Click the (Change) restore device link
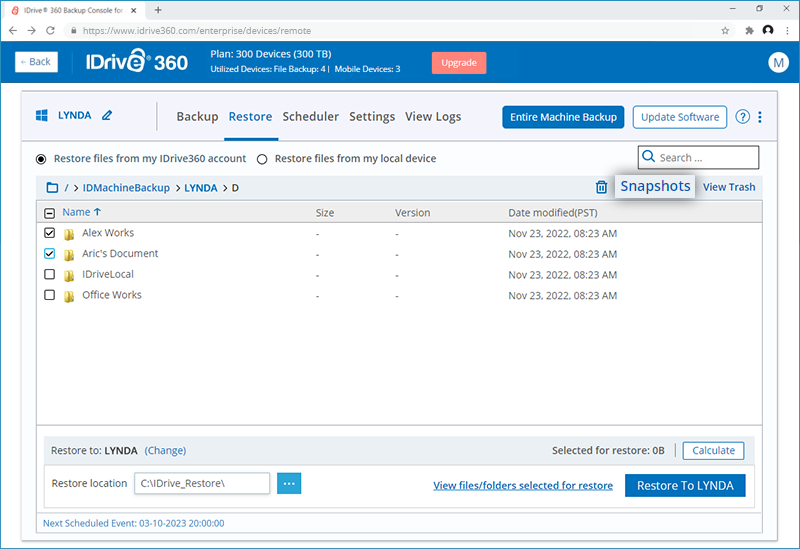This screenshot has width=800, height=549. pos(165,451)
